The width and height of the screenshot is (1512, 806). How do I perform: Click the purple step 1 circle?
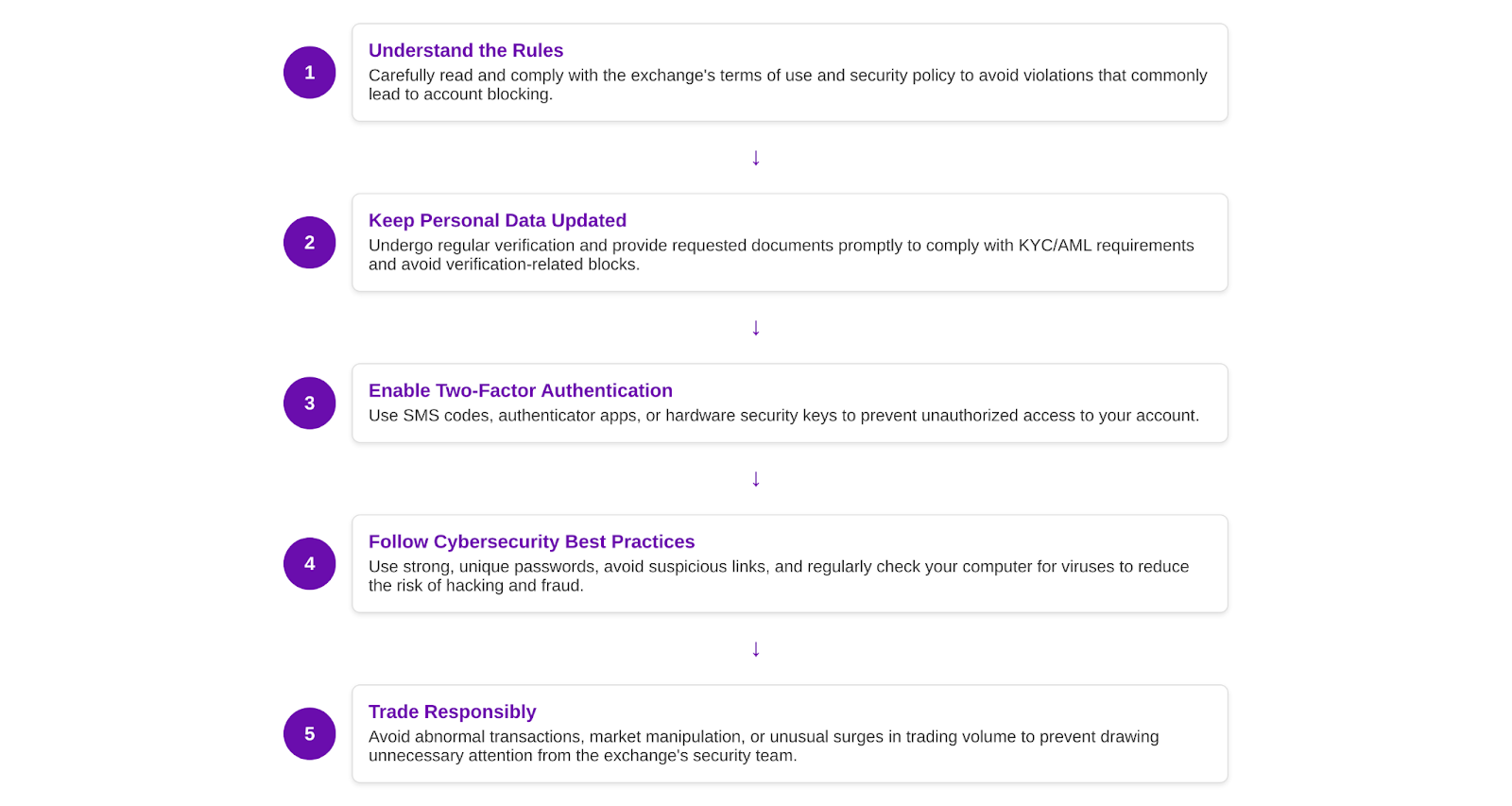coord(309,73)
